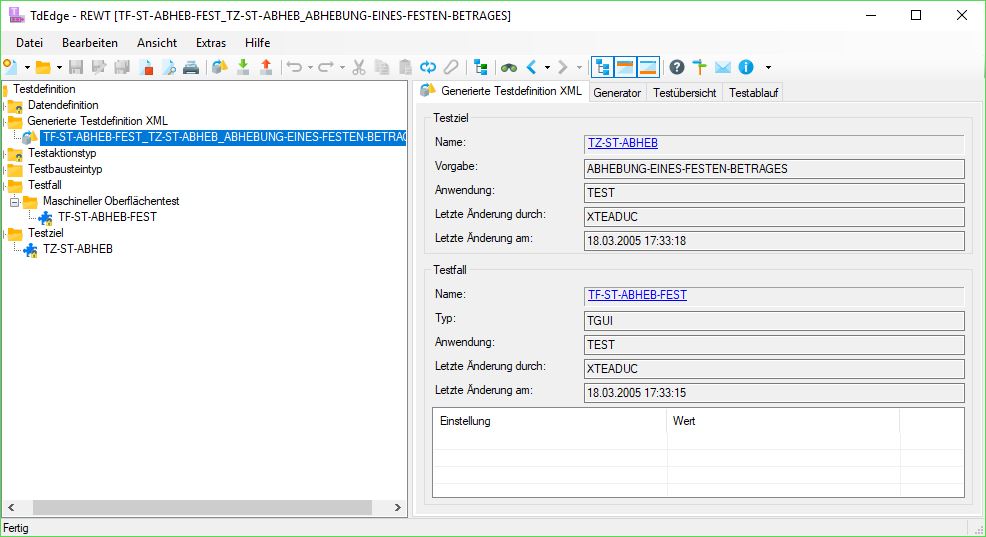Open the dropdown beside the back arrow
This screenshot has height=537, width=986.
(547, 68)
